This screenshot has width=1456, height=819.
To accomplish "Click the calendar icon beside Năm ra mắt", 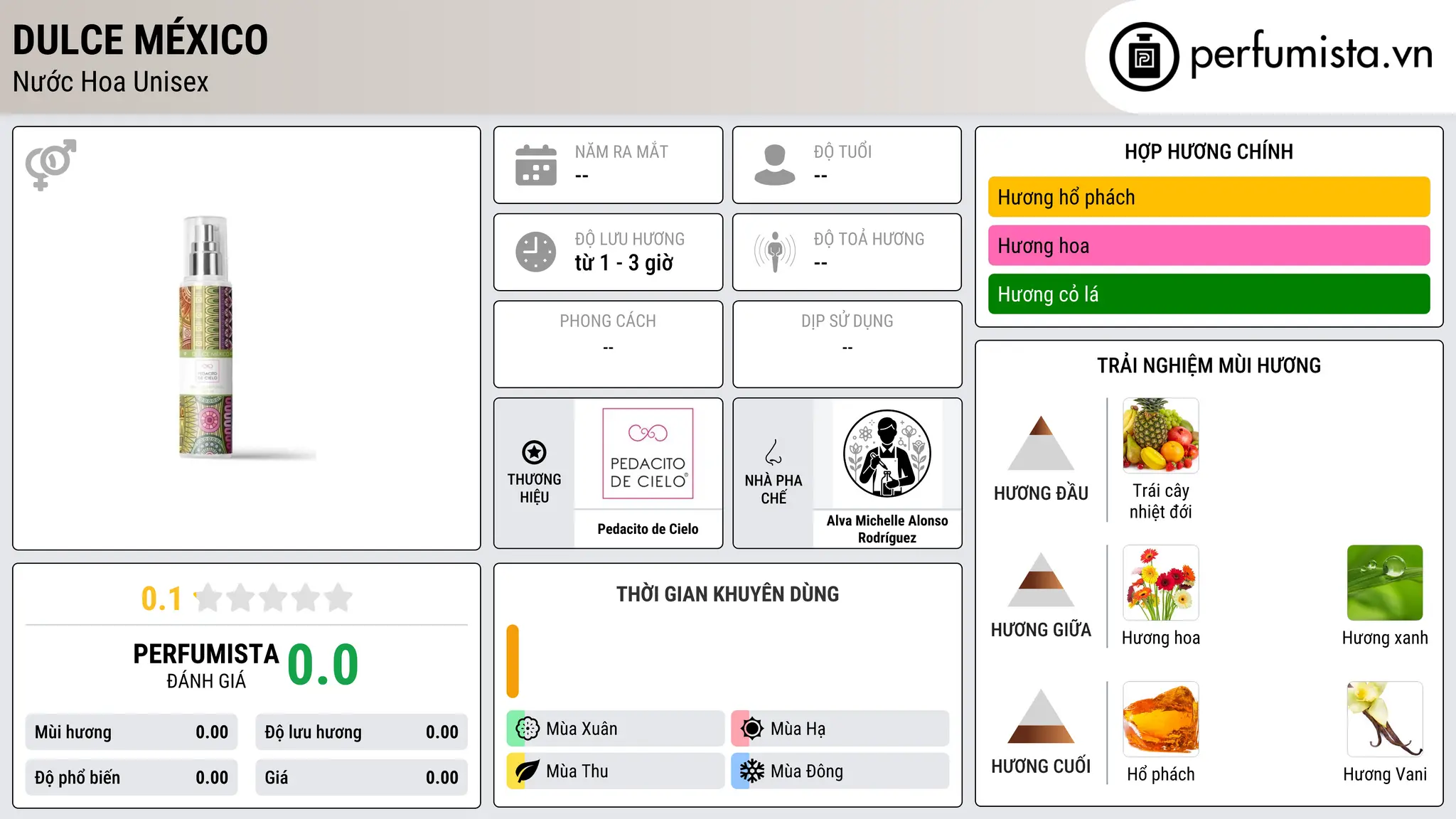I will click(536, 165).
